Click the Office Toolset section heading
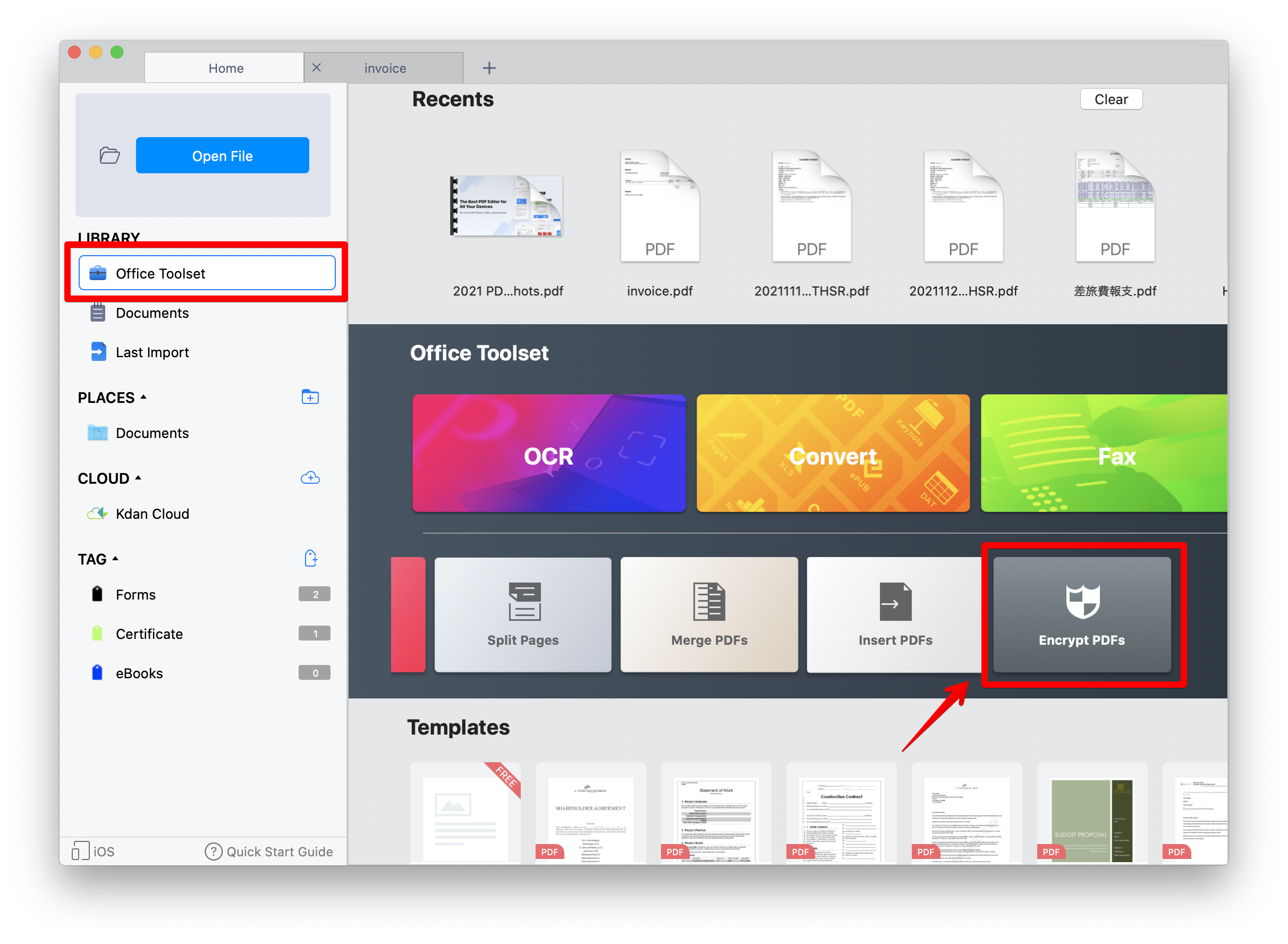This screenshot has width=1288, height=944. [x=479, y=353]
